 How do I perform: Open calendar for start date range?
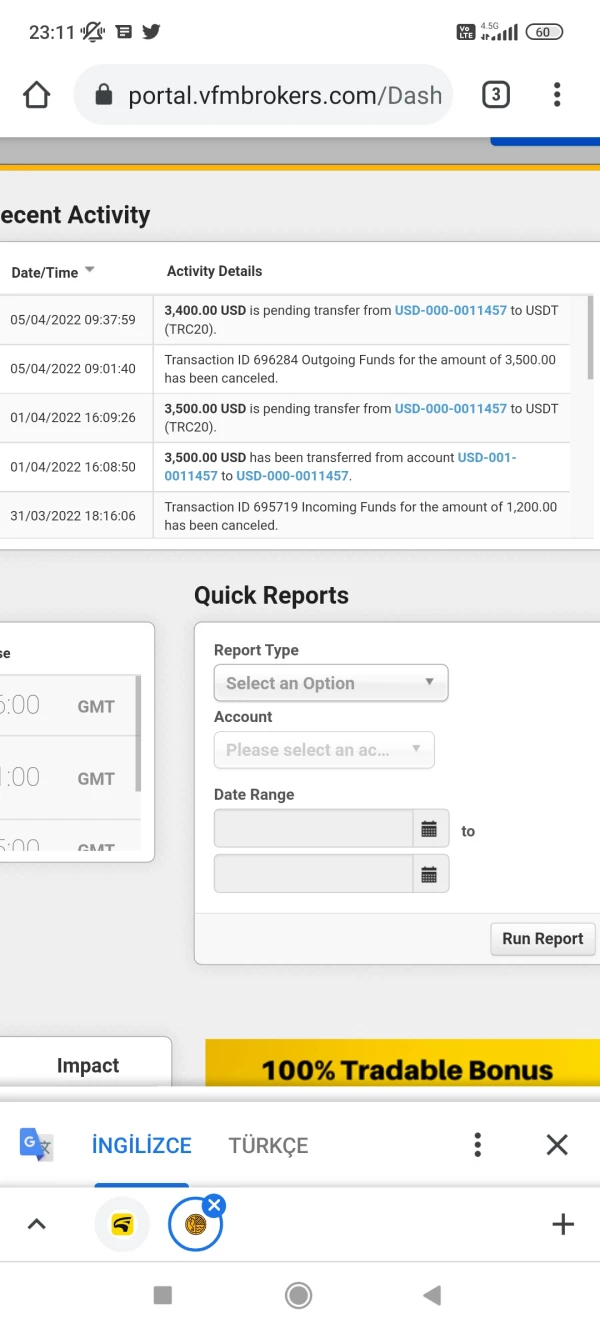(430, 829)
